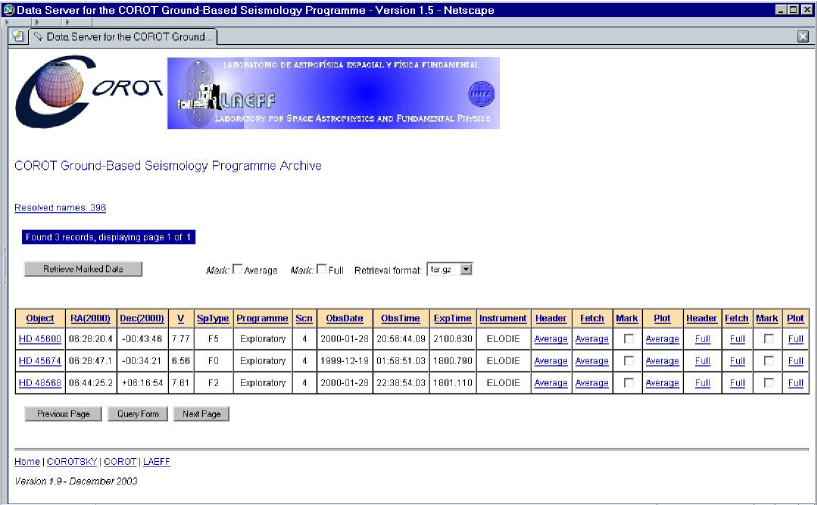Open Average header link for HD 48568
The image size is (817, 505).
pyautogui.click(x=551, y=383)
